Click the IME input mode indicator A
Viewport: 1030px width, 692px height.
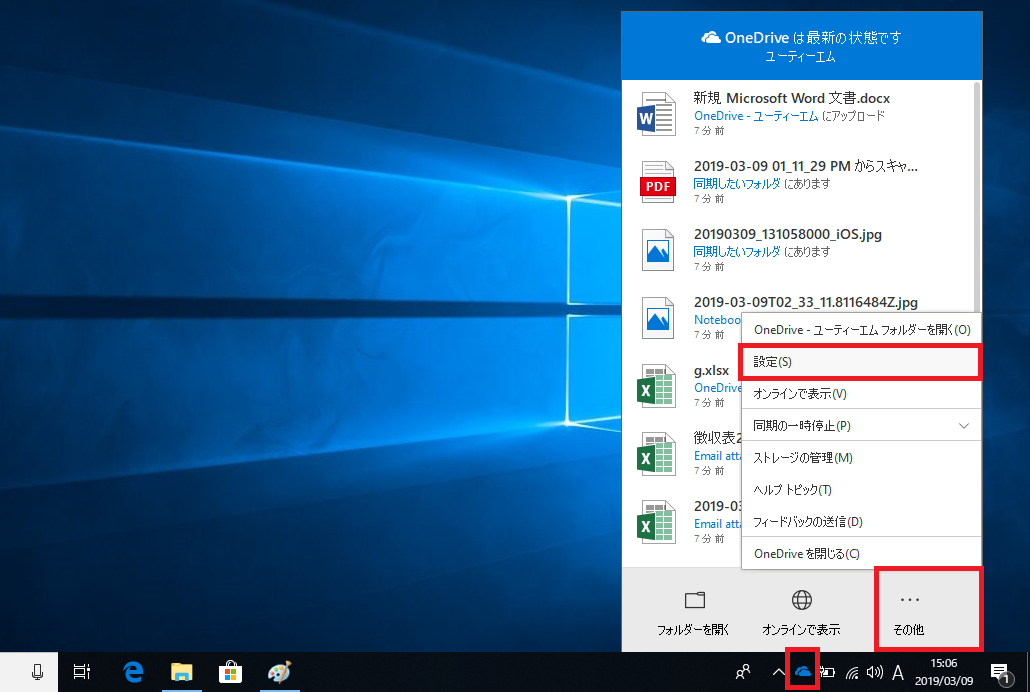(x=898, y=672)
